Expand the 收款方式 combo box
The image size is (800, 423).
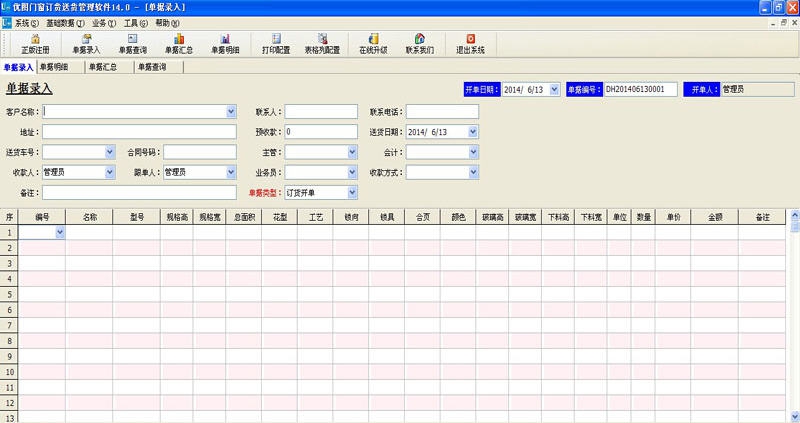[473, 172]
